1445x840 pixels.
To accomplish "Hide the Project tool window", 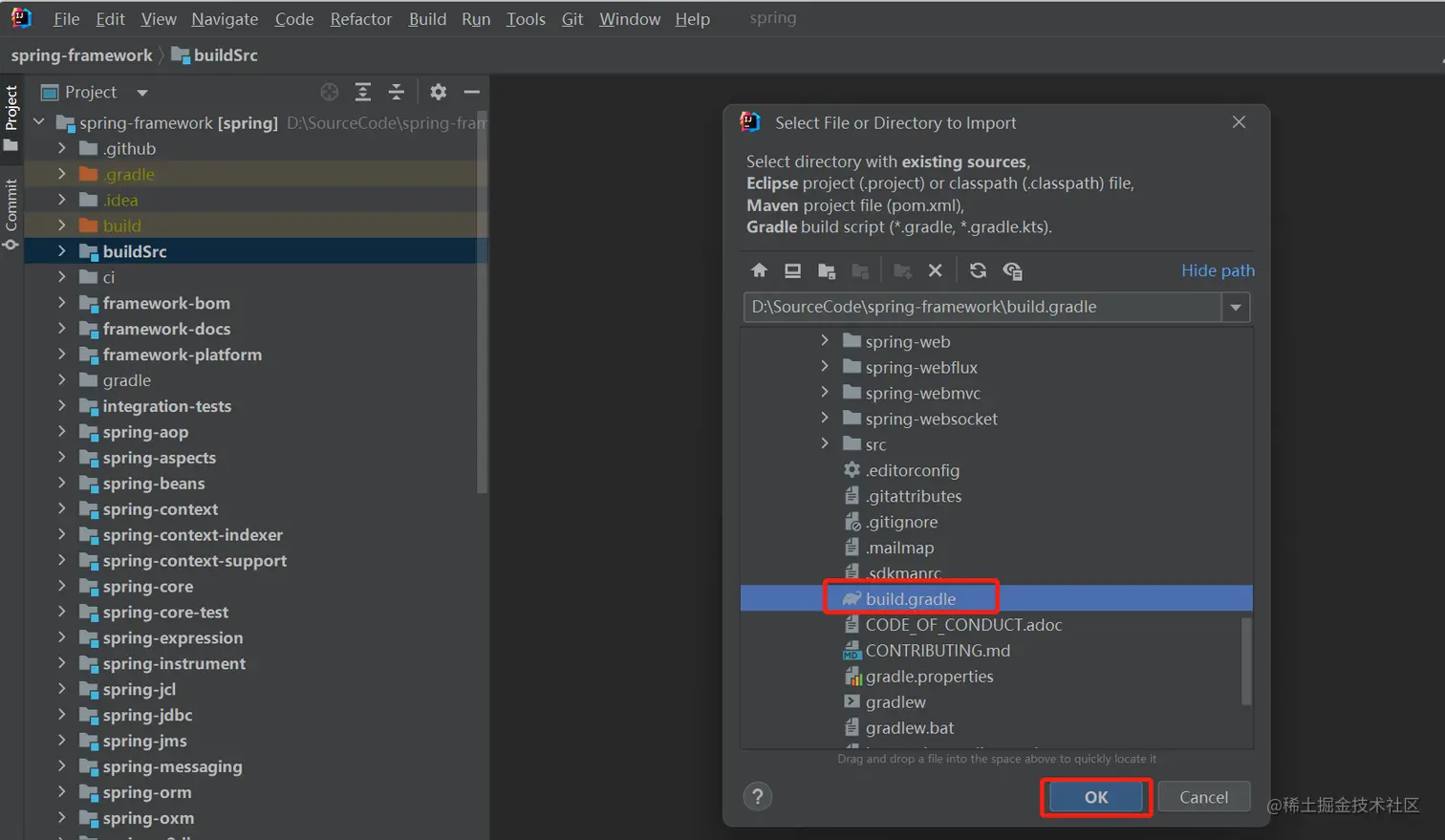I will (x=471, y=92).
